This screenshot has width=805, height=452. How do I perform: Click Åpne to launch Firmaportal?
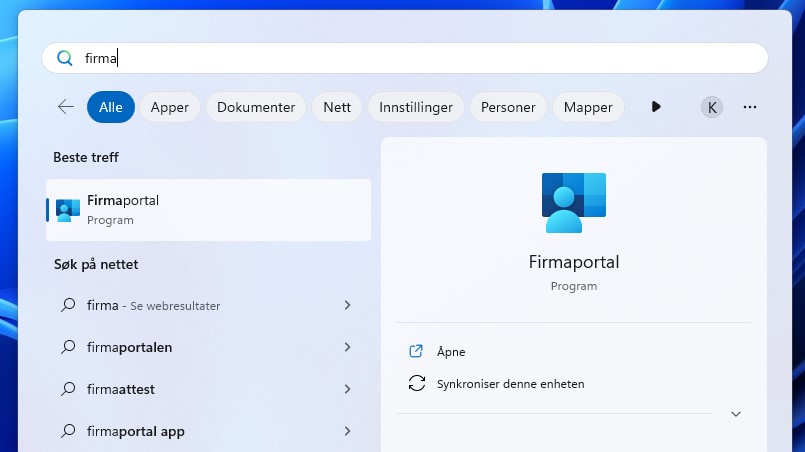pos(451,351)
